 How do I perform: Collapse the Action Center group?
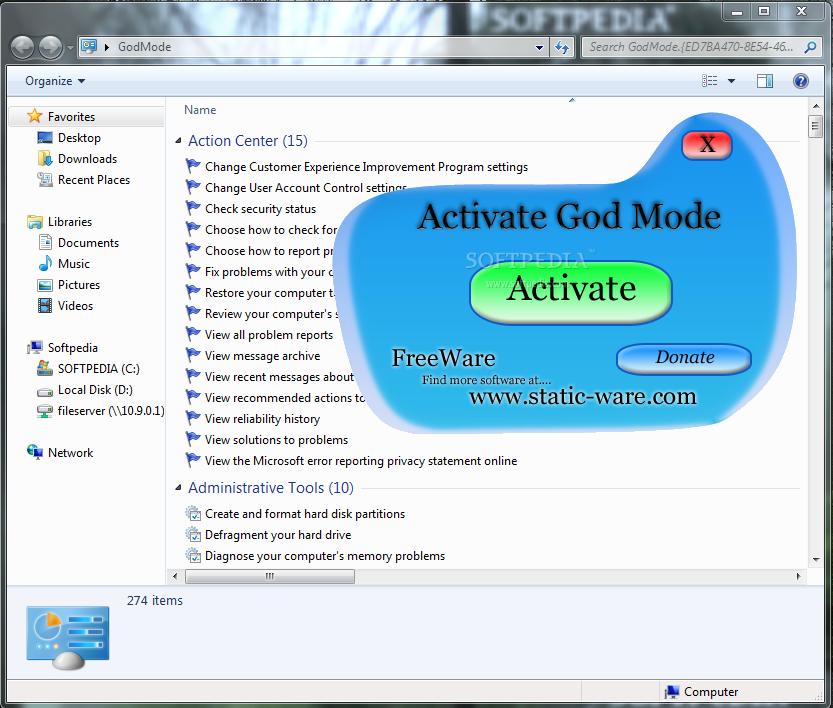(178, 141)
